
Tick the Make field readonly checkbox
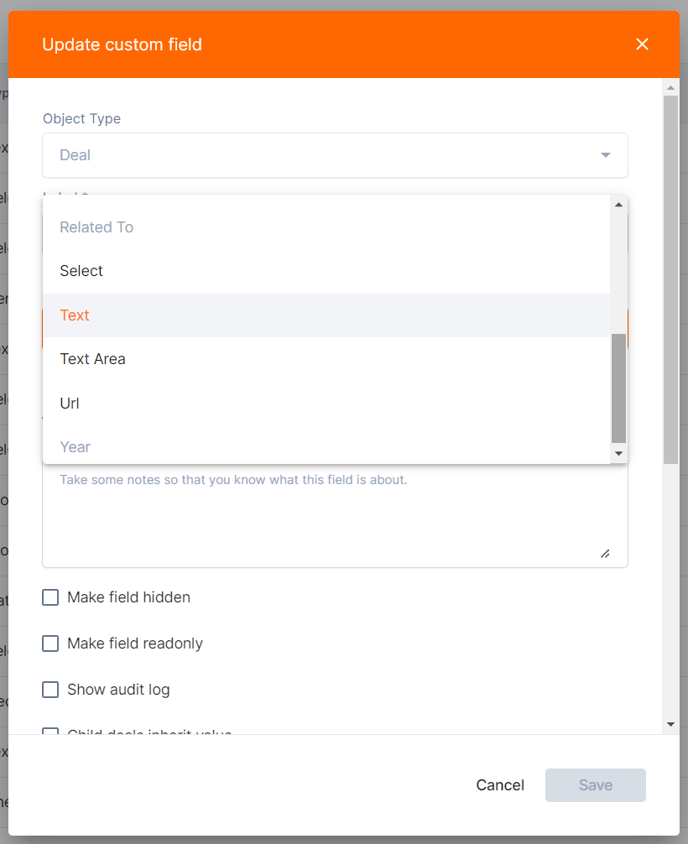coord(50,643)
